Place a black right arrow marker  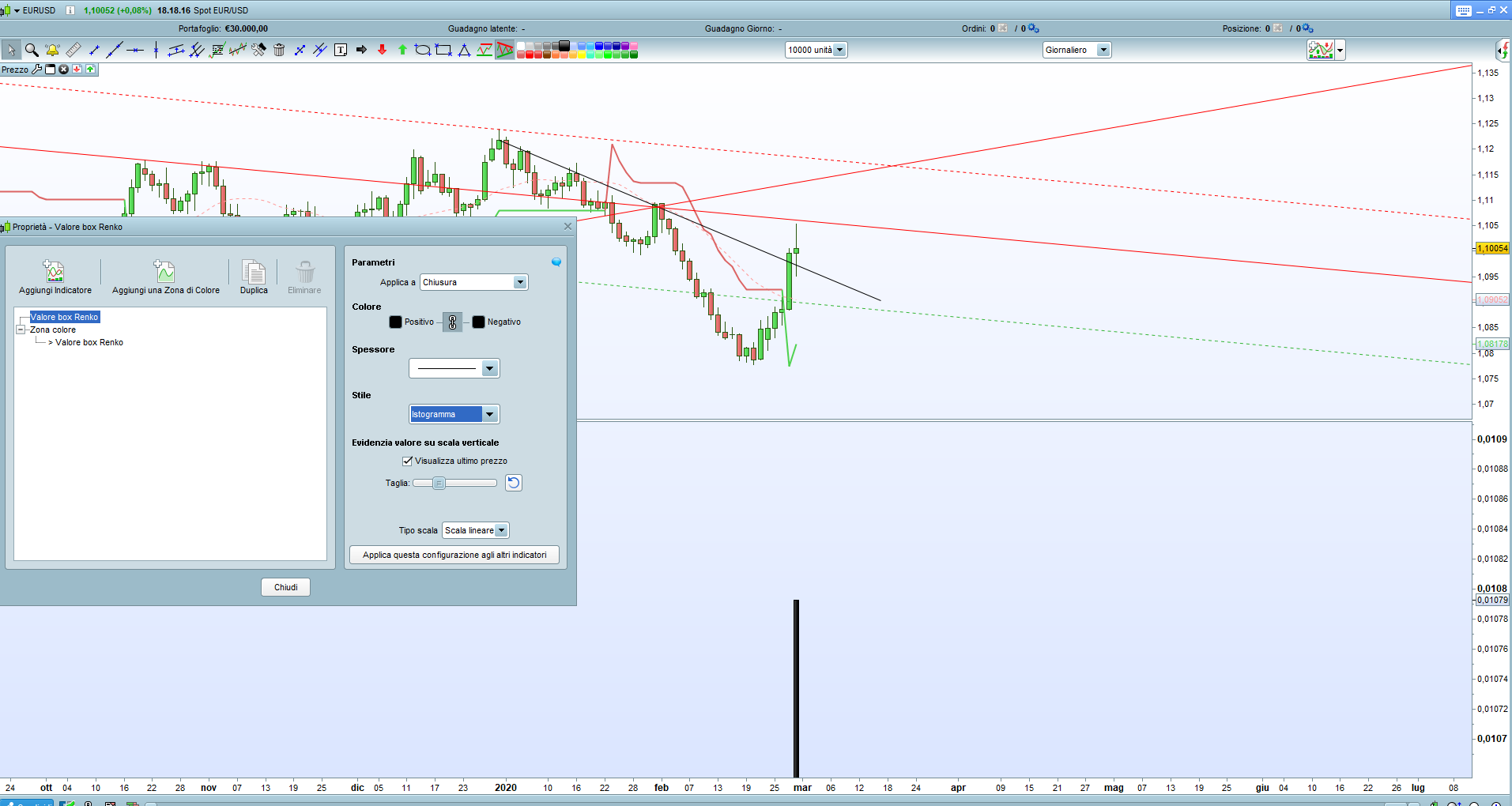361,50
